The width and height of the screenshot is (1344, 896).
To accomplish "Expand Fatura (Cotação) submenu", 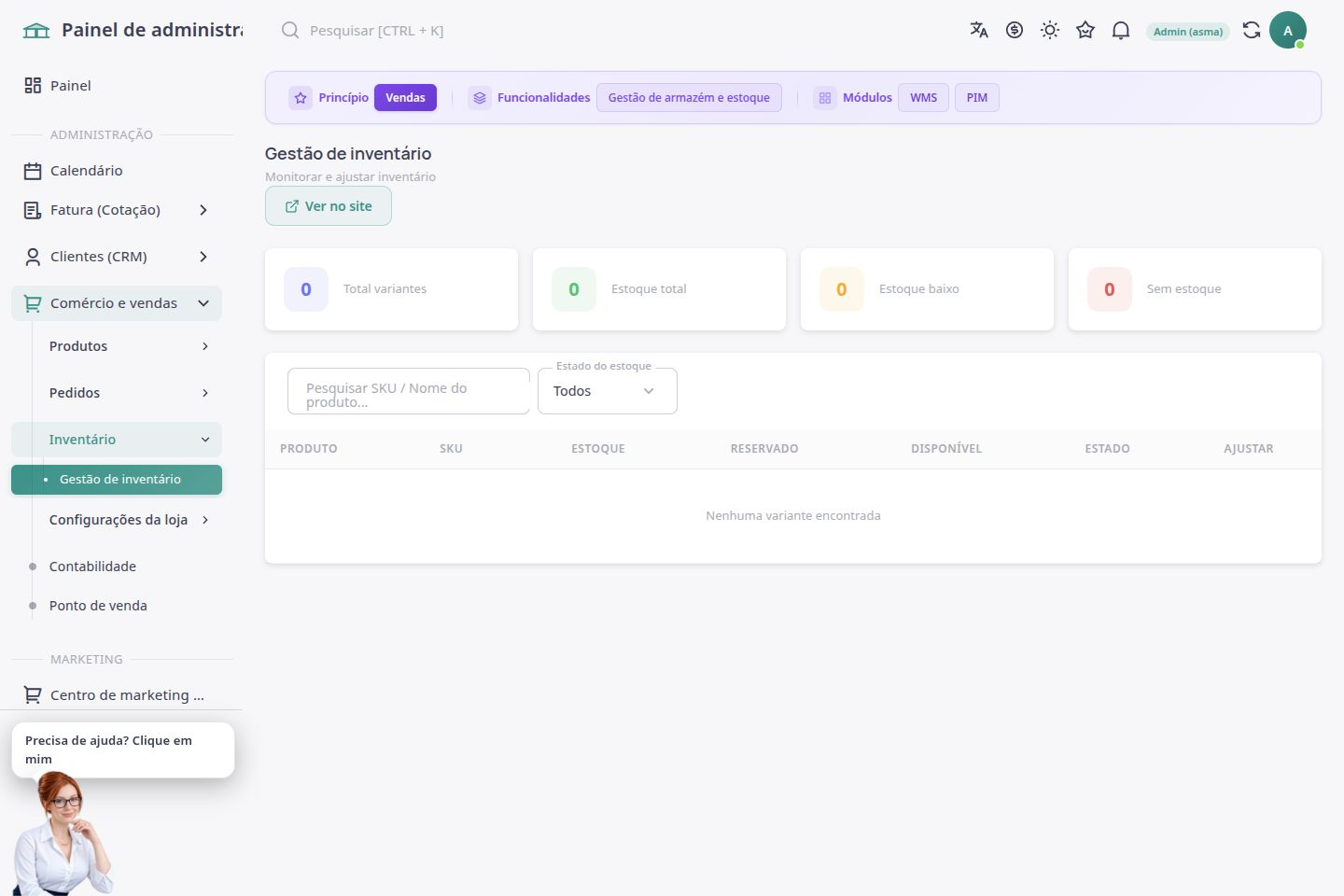I will click(117, 210).
